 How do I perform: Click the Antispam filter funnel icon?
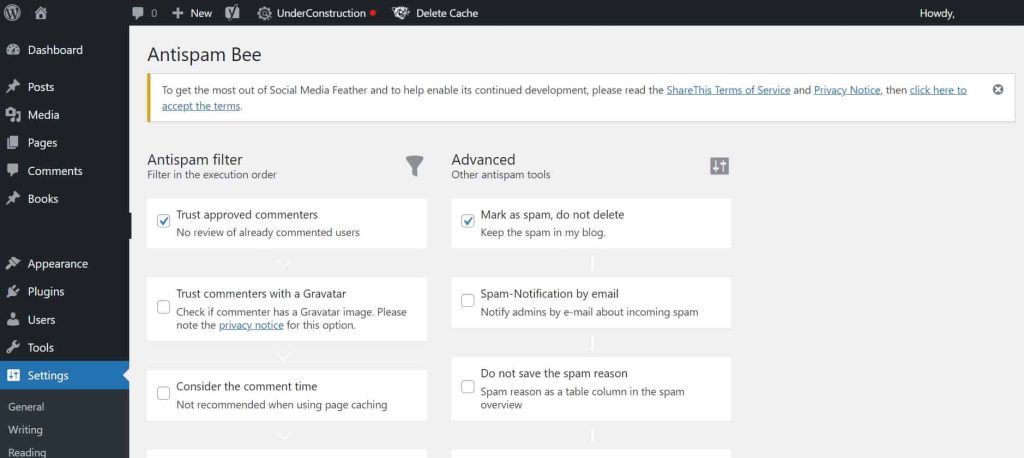click(415, 166)
